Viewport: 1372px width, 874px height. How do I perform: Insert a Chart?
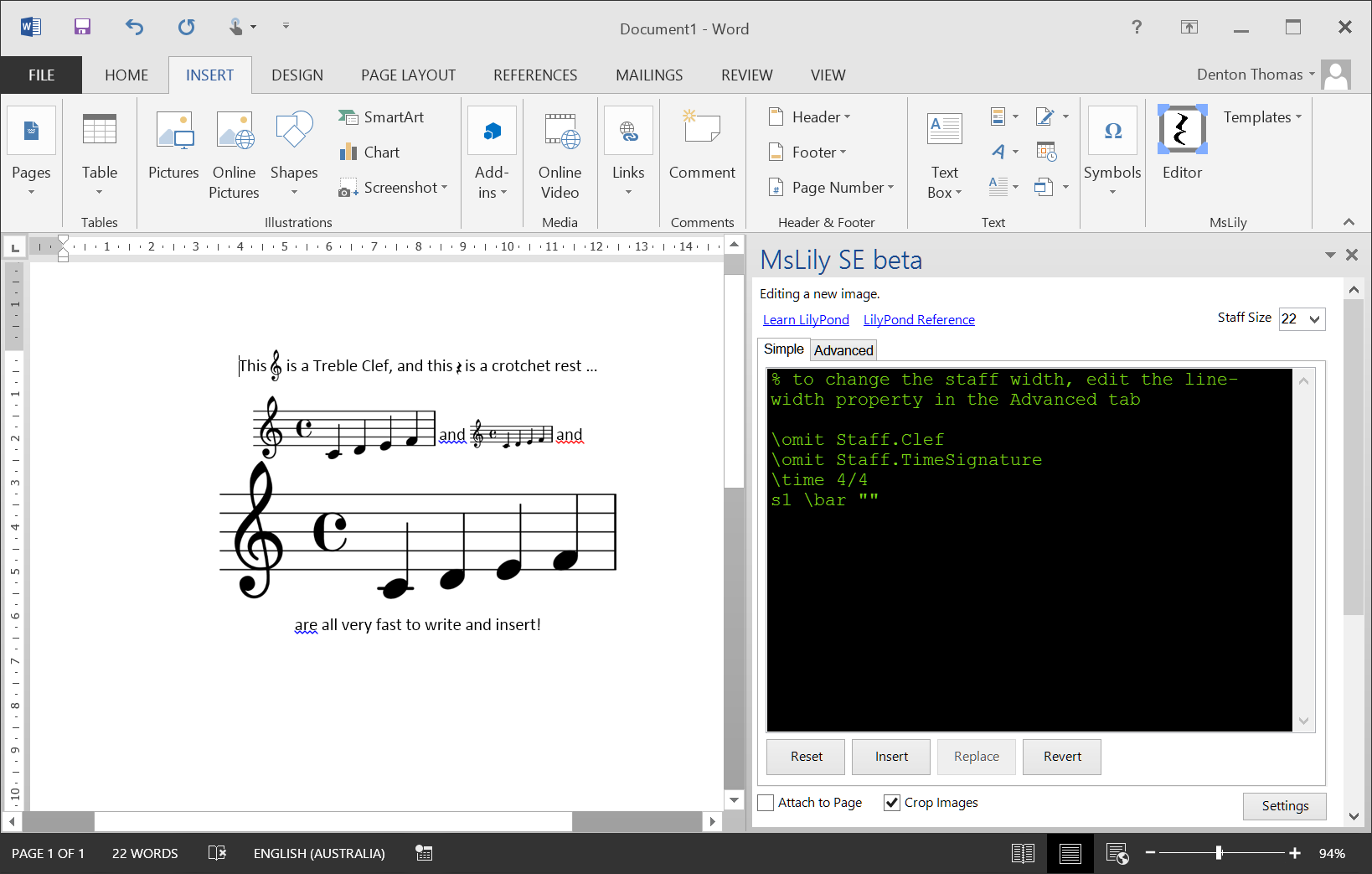[369, 153]
